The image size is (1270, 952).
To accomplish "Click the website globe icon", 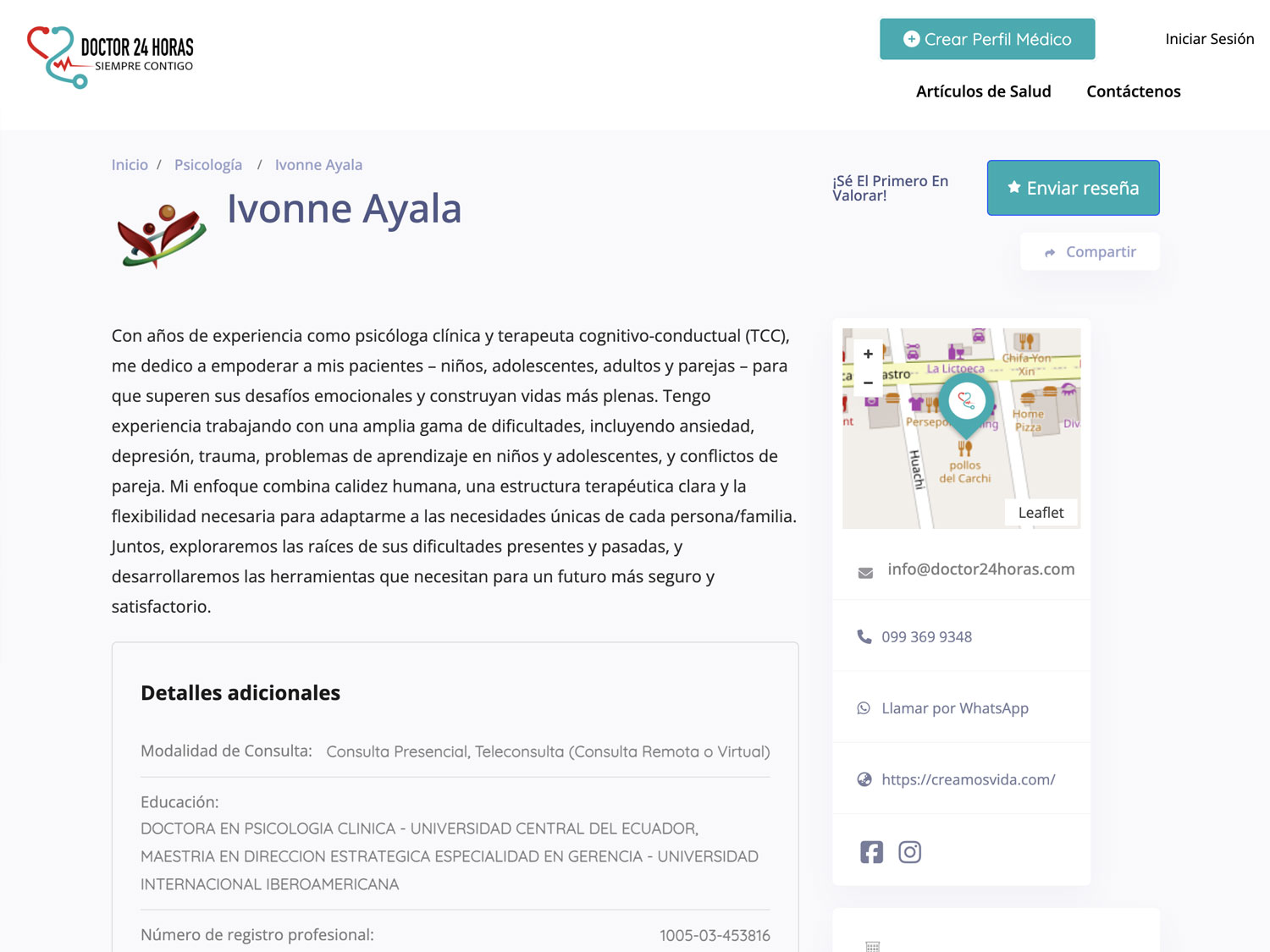I will click(864, 779).
